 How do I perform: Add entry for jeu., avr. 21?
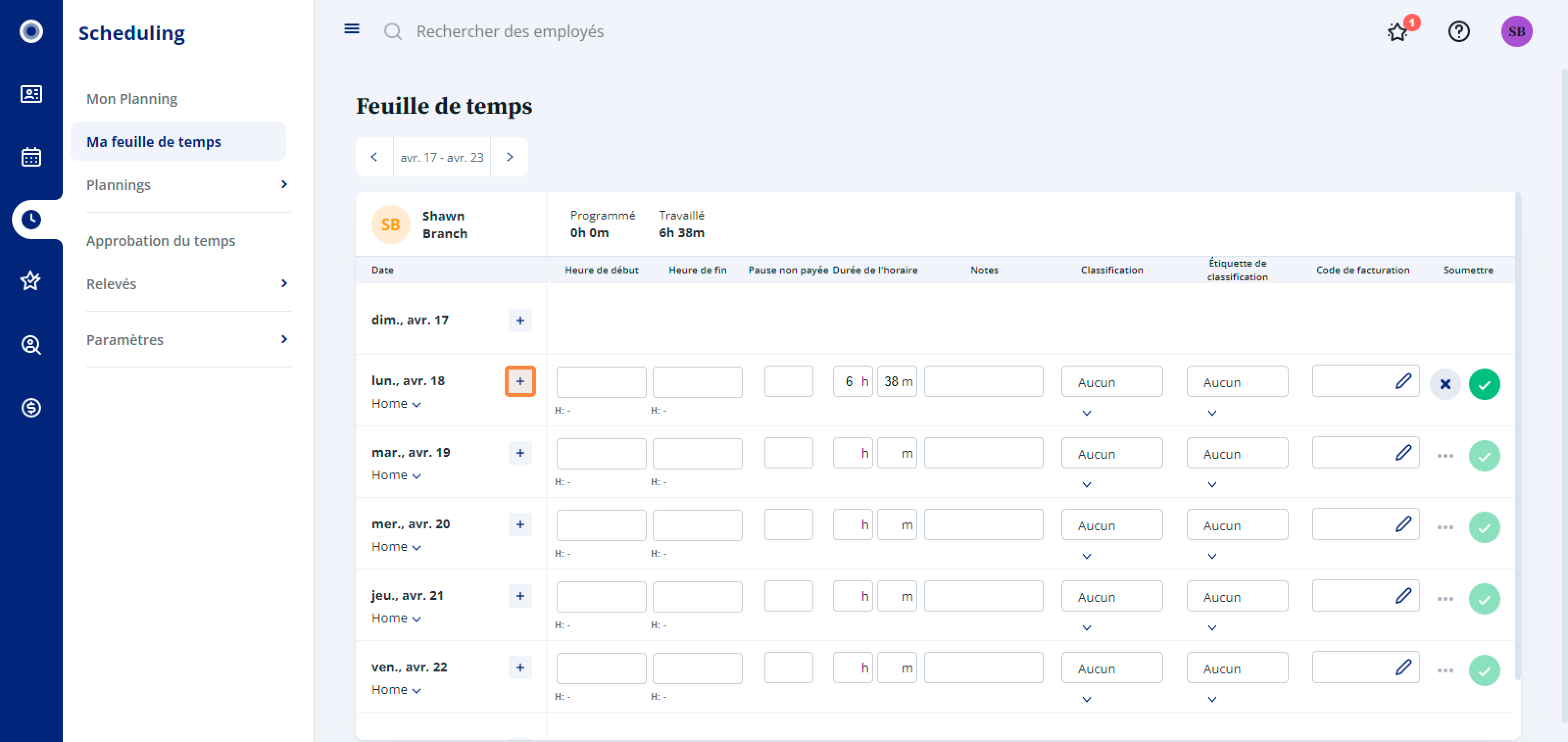coord(520,596)
